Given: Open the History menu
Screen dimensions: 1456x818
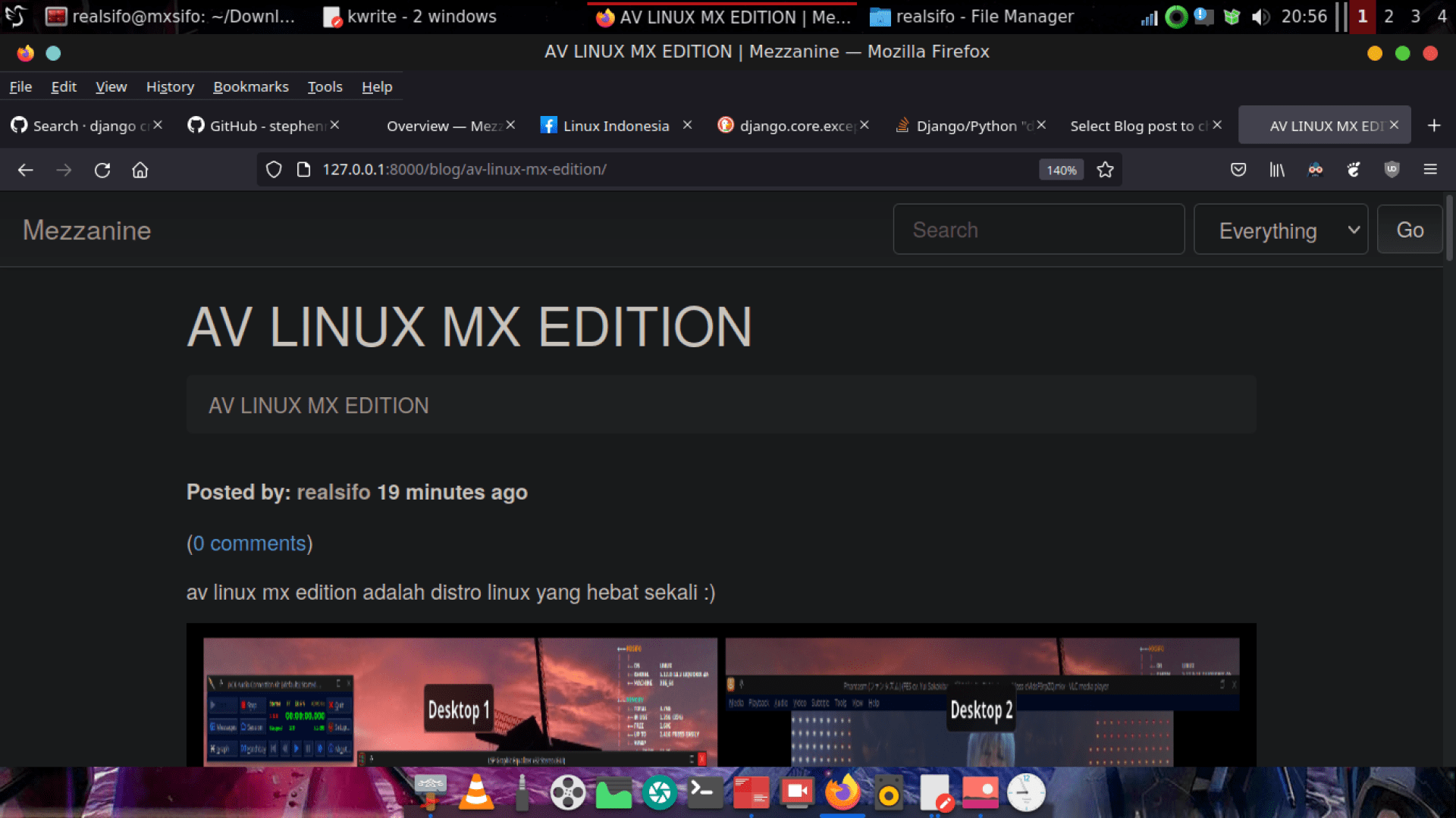Looking at the screenshot, I should [170, 87].
